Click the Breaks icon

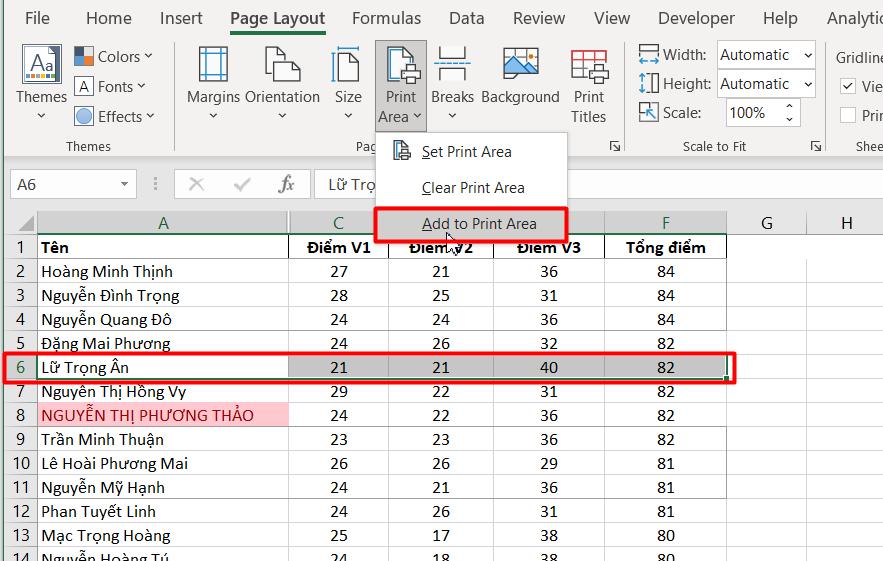point(452,66)
